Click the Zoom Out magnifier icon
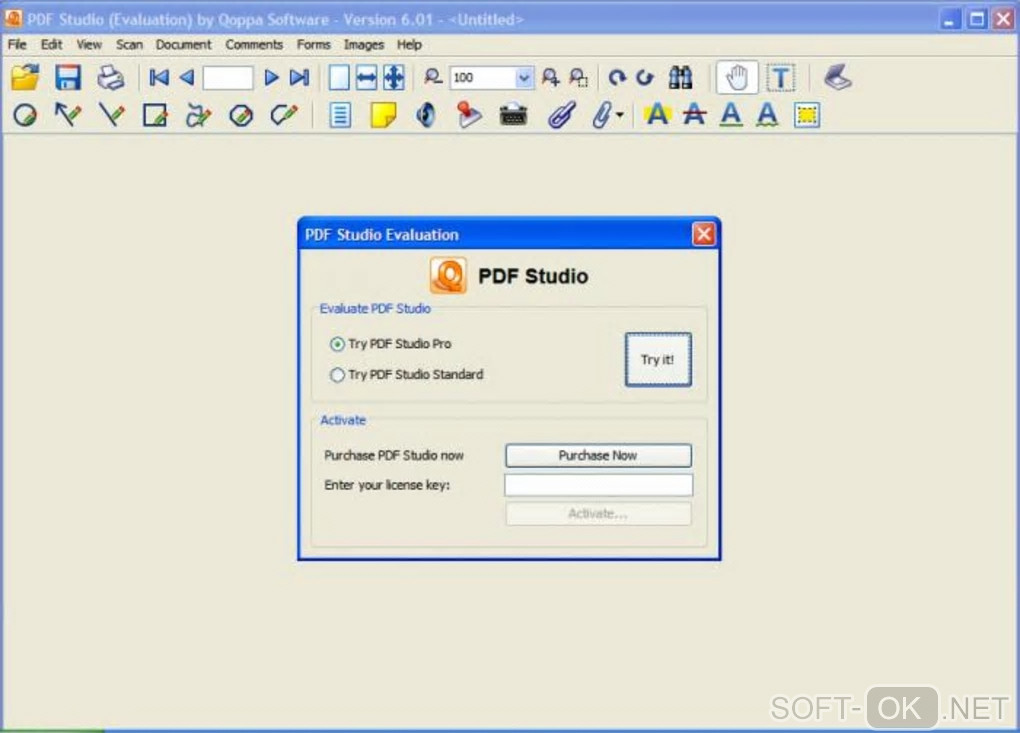The height and width of the screenshot is (733, 1020). (433, 77)
